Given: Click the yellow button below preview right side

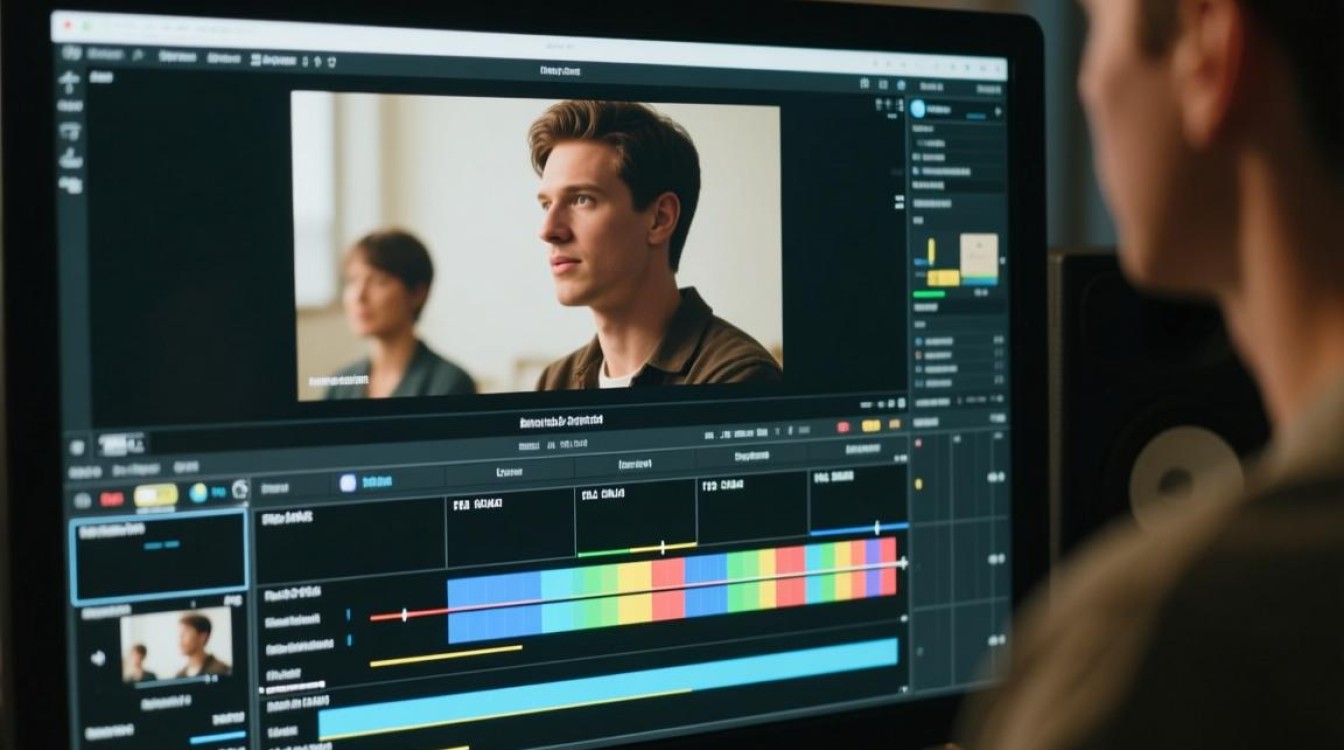Looking at the screenshot, I should pos(870,426).
